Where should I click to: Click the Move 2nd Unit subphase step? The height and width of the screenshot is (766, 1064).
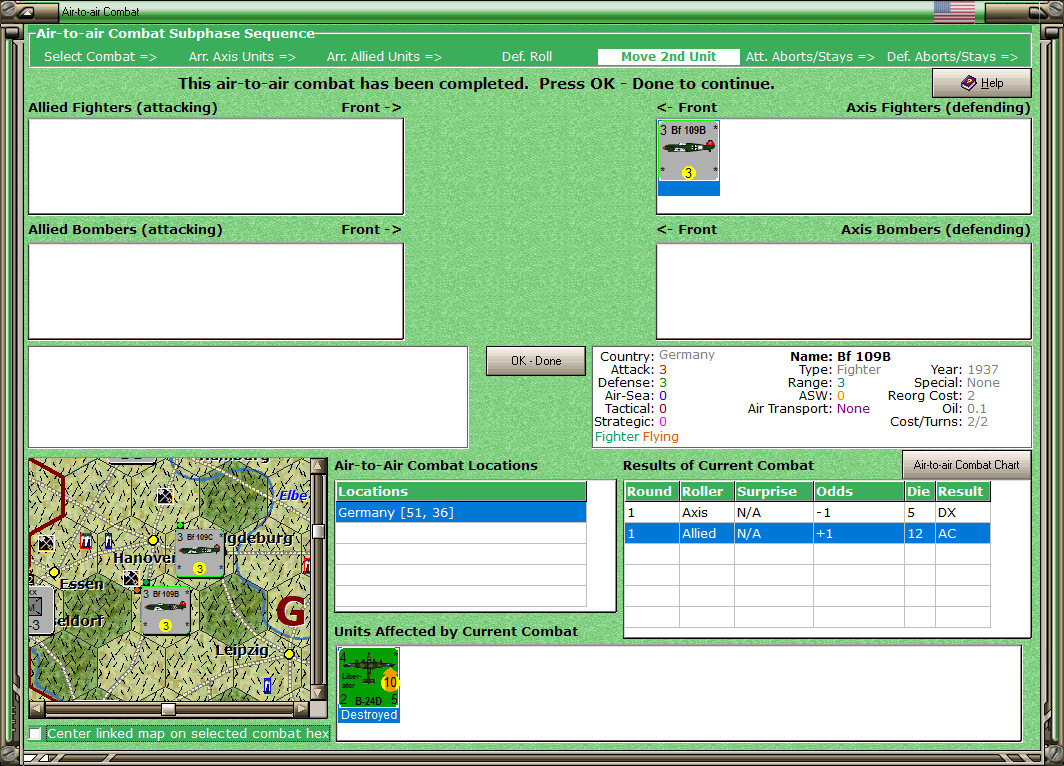[668, 57]
